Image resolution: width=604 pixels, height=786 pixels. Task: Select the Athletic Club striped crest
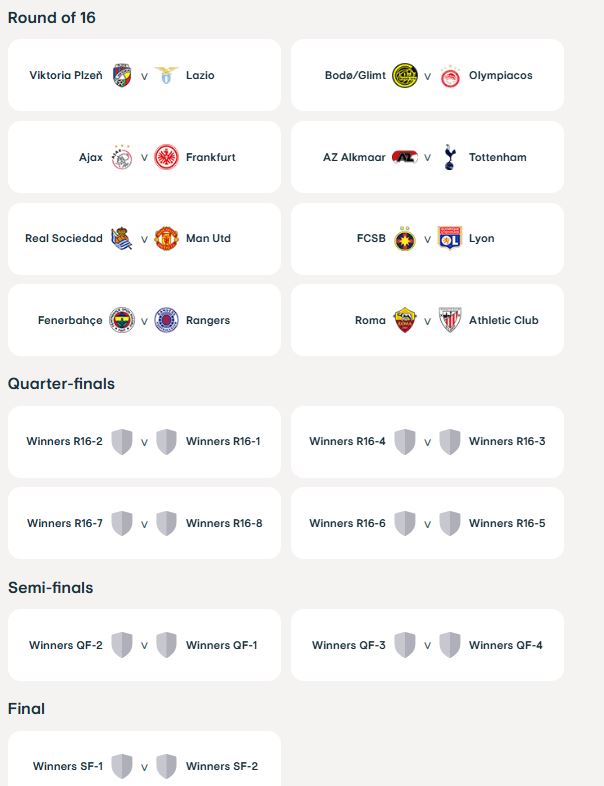point(450,320)
